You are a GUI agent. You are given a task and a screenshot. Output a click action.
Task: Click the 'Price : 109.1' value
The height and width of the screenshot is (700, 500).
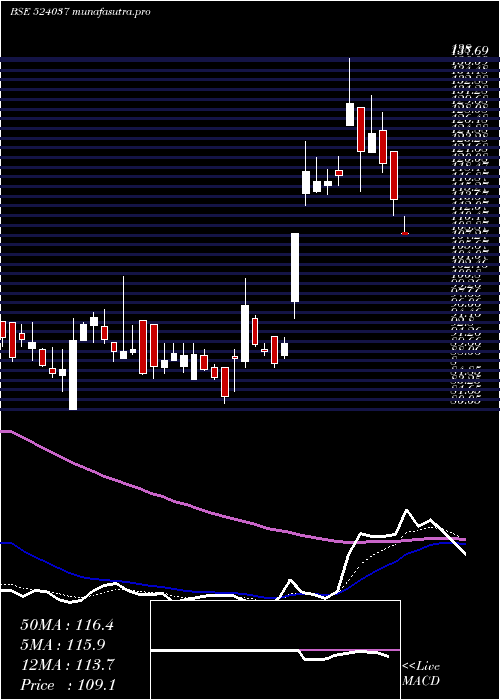pos(67,685)
